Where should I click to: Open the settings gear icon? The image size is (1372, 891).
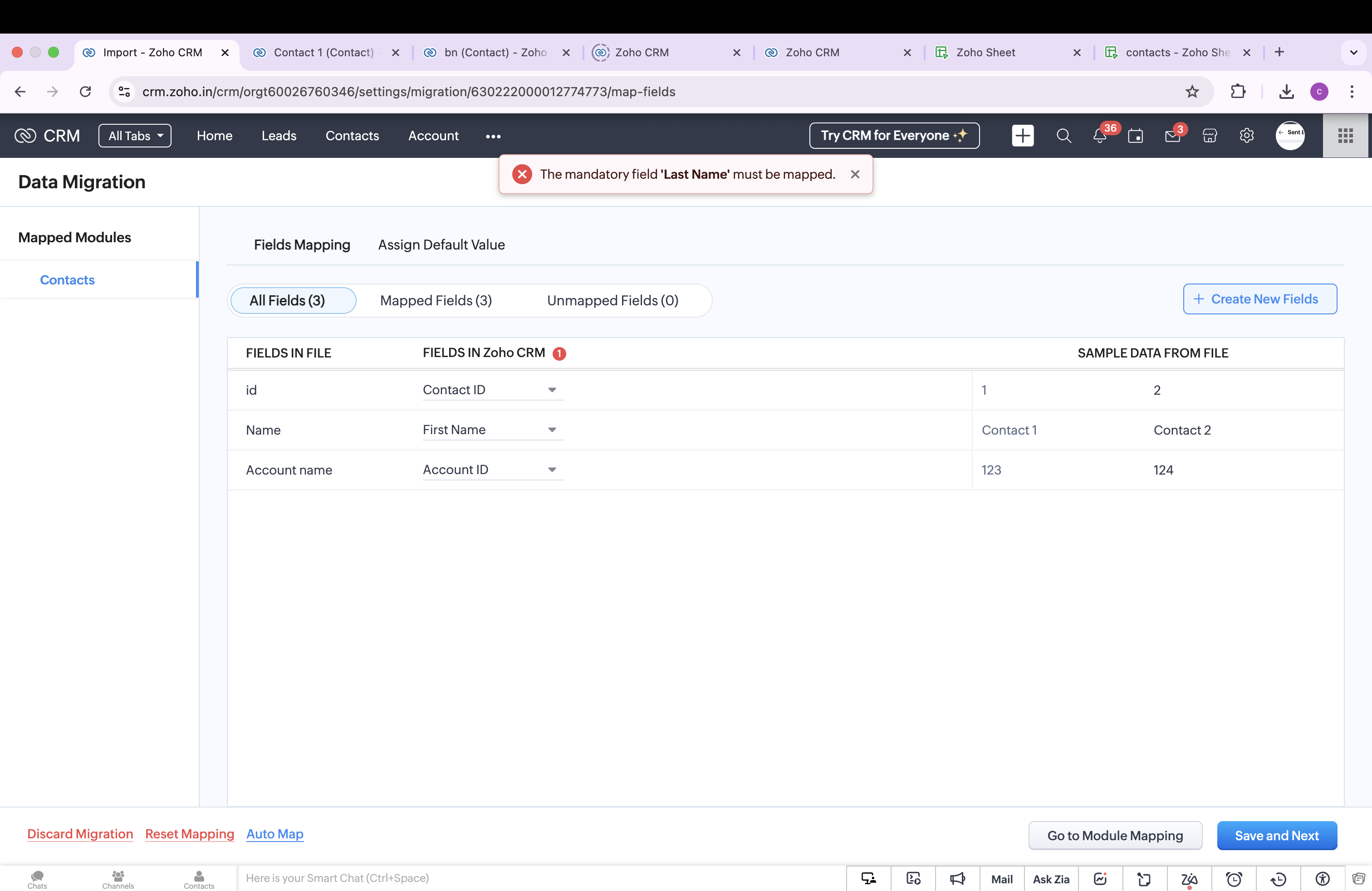1246,136
